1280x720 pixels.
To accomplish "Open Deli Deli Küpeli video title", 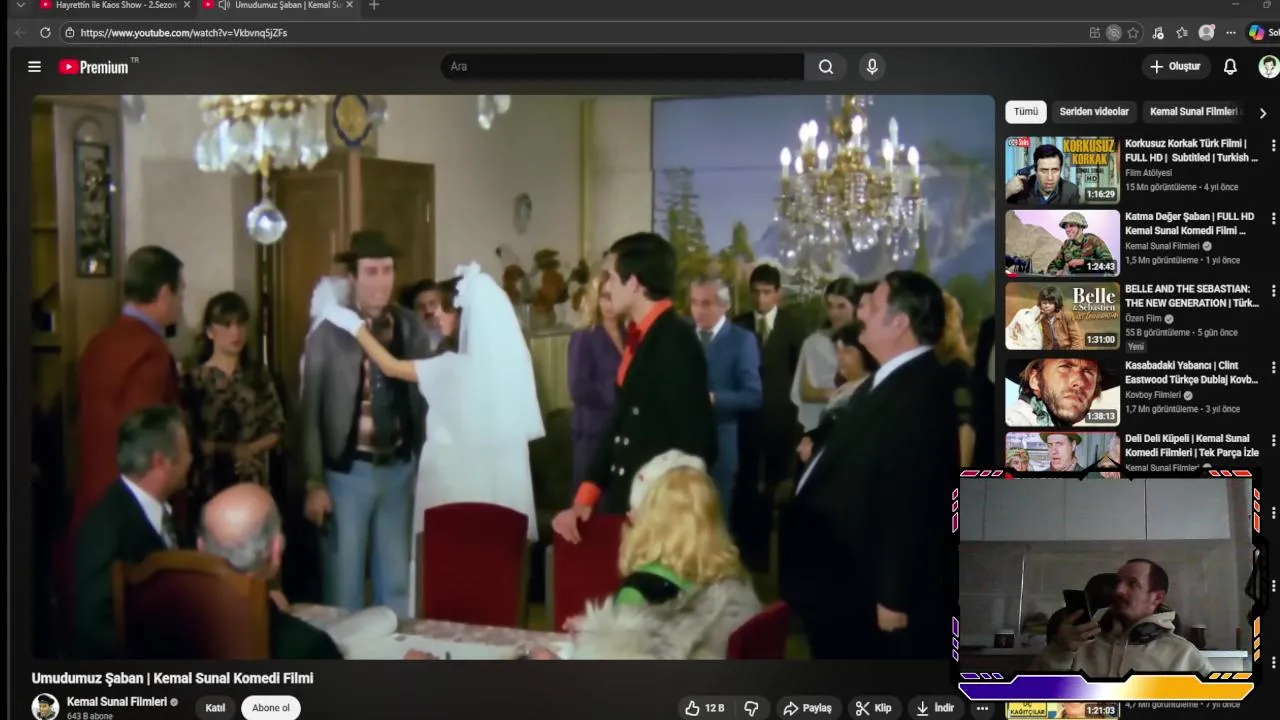I will point(1192,446).
